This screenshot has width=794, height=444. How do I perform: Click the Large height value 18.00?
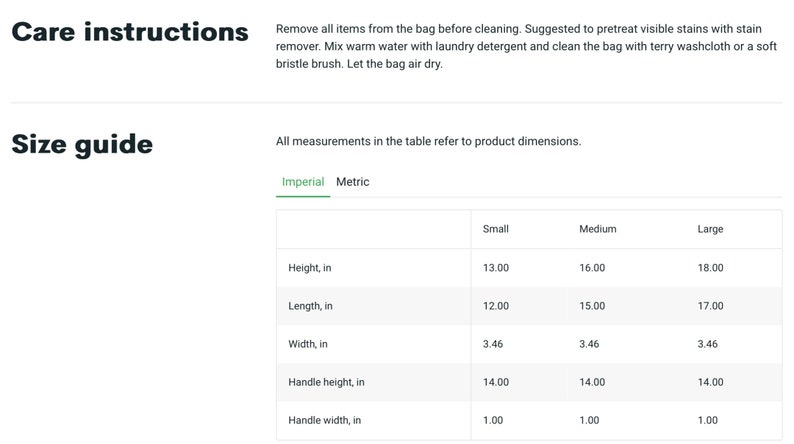pyautogui.click(x=710, y=268)
